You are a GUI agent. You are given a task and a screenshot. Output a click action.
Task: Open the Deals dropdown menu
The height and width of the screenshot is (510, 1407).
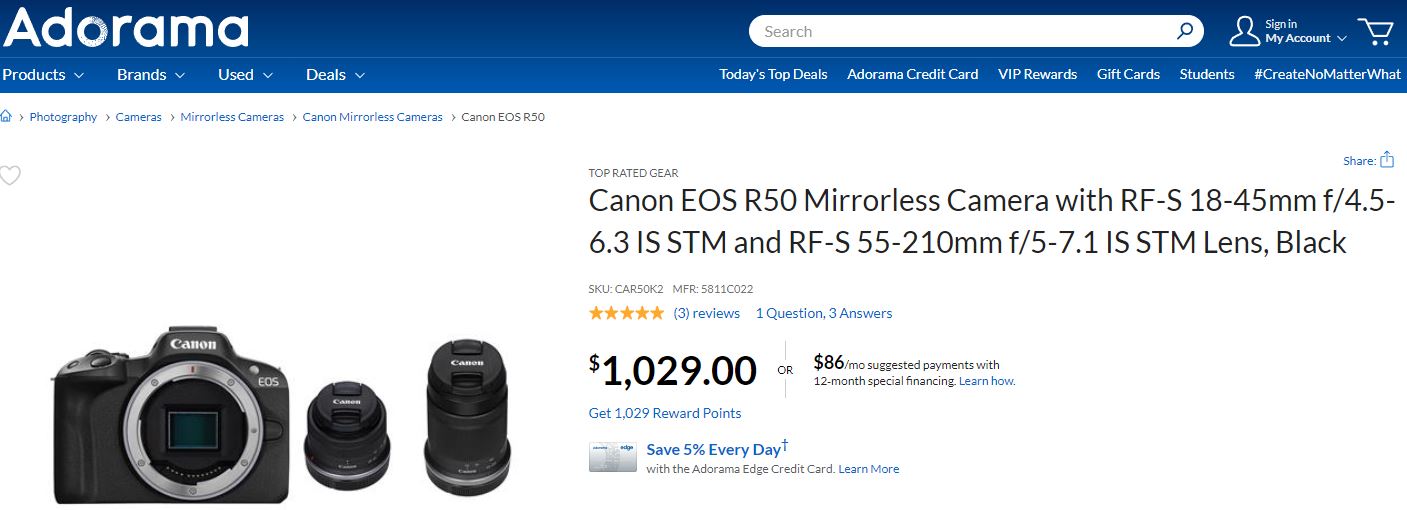coord(335,75)
